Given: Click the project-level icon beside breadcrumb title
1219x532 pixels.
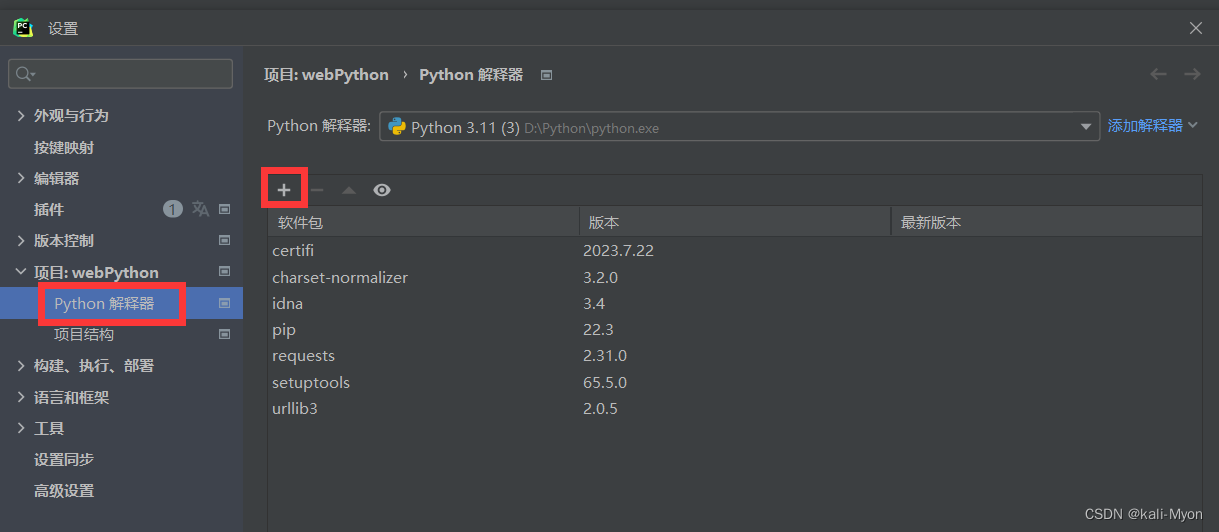Looking at the screenshot, I should click(x=546, y=75).
